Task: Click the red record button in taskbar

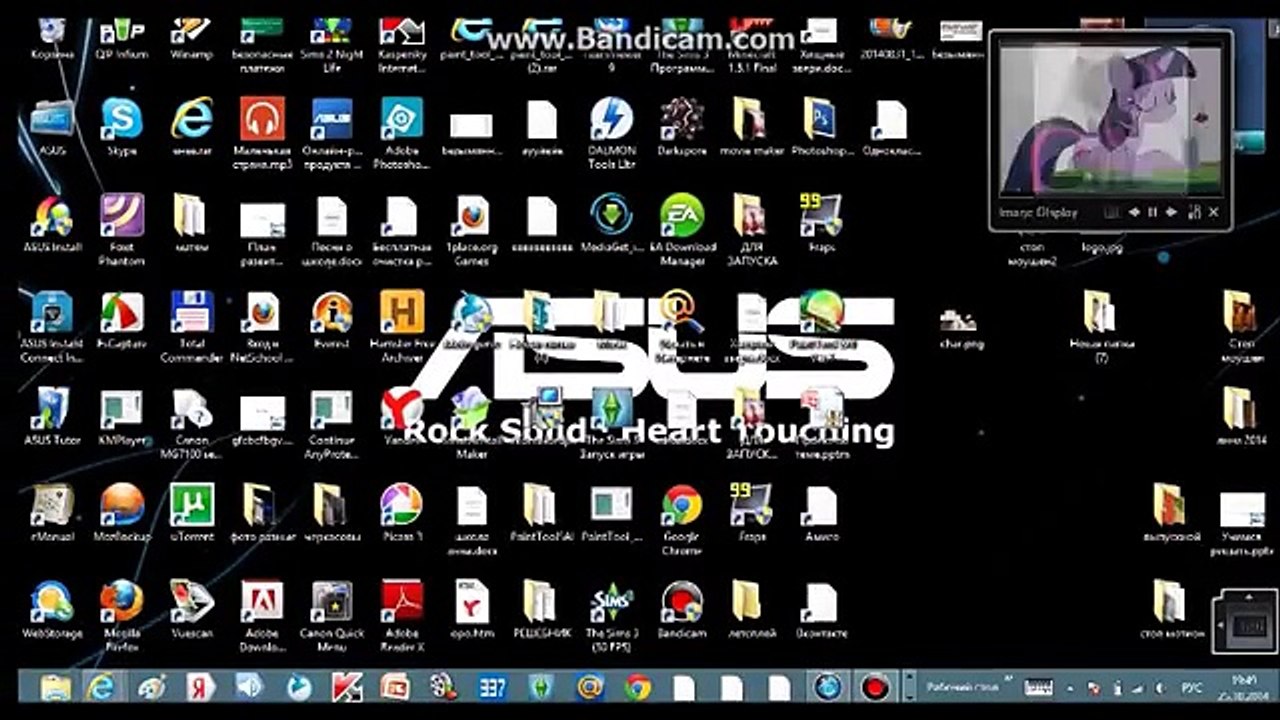Action: (876, 687)
